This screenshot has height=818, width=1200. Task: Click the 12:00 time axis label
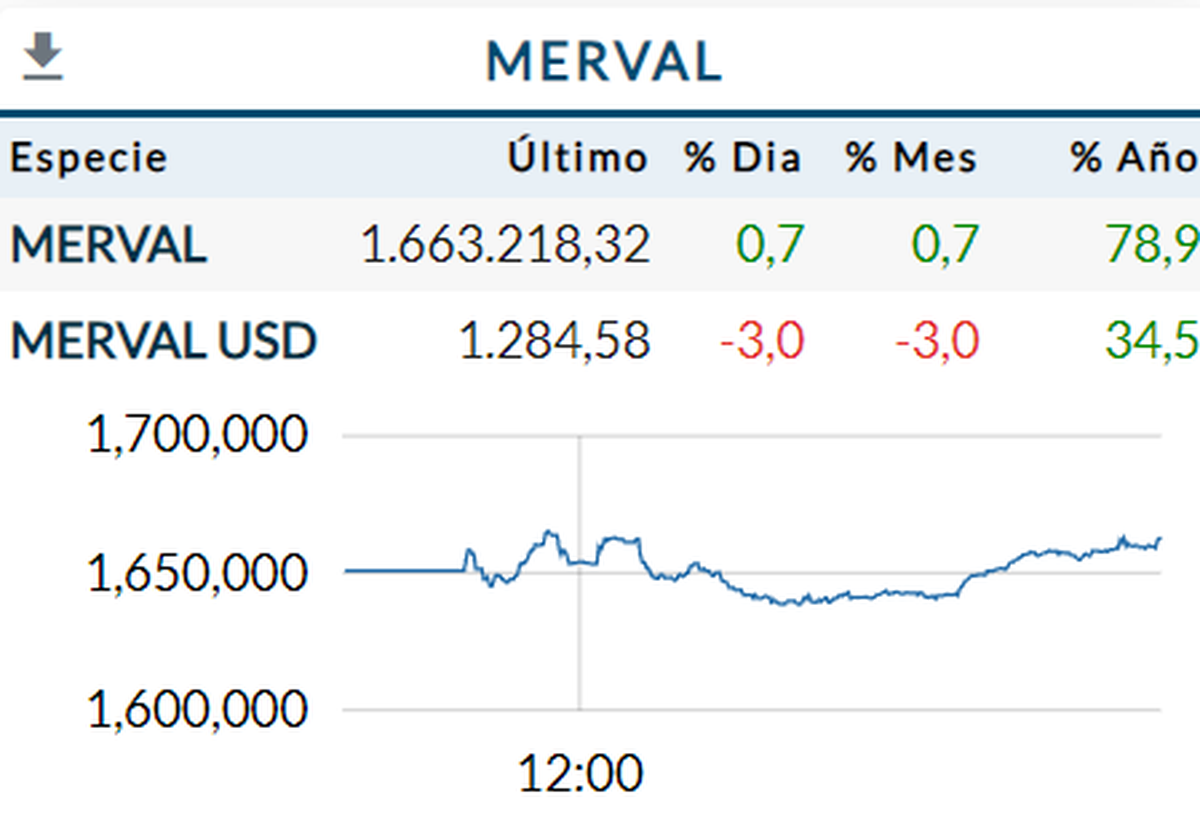[x=580, y=774]
